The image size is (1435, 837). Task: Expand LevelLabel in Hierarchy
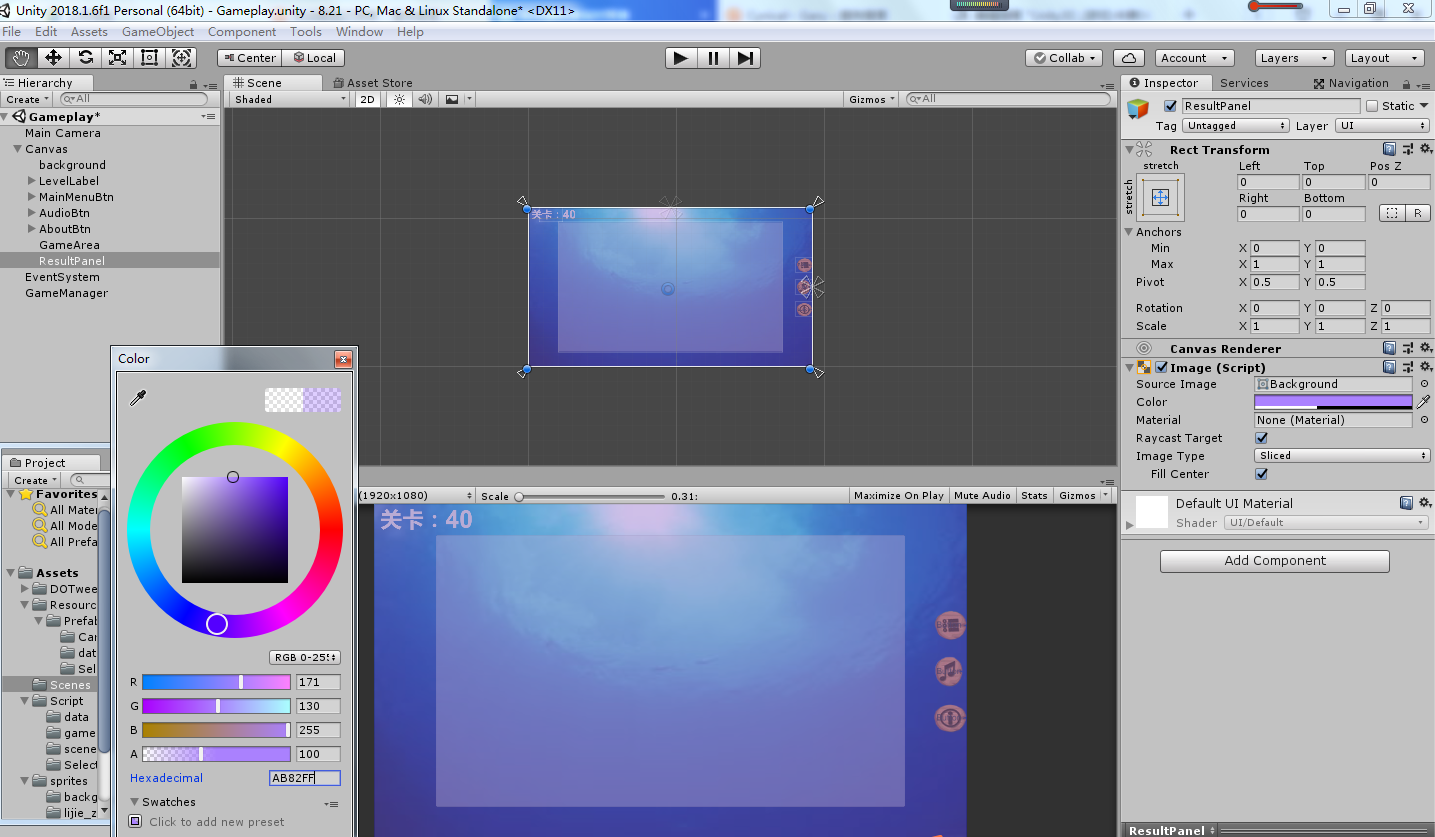coord(32,181)
